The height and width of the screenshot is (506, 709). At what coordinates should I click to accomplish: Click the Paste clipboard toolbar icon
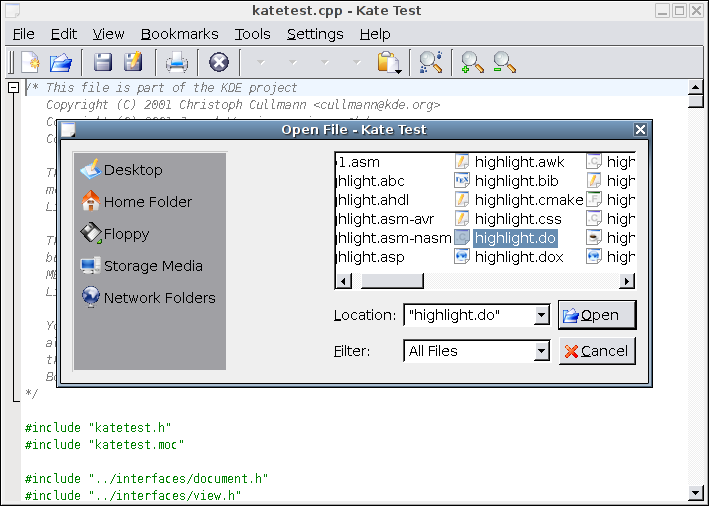click(389, 62)
